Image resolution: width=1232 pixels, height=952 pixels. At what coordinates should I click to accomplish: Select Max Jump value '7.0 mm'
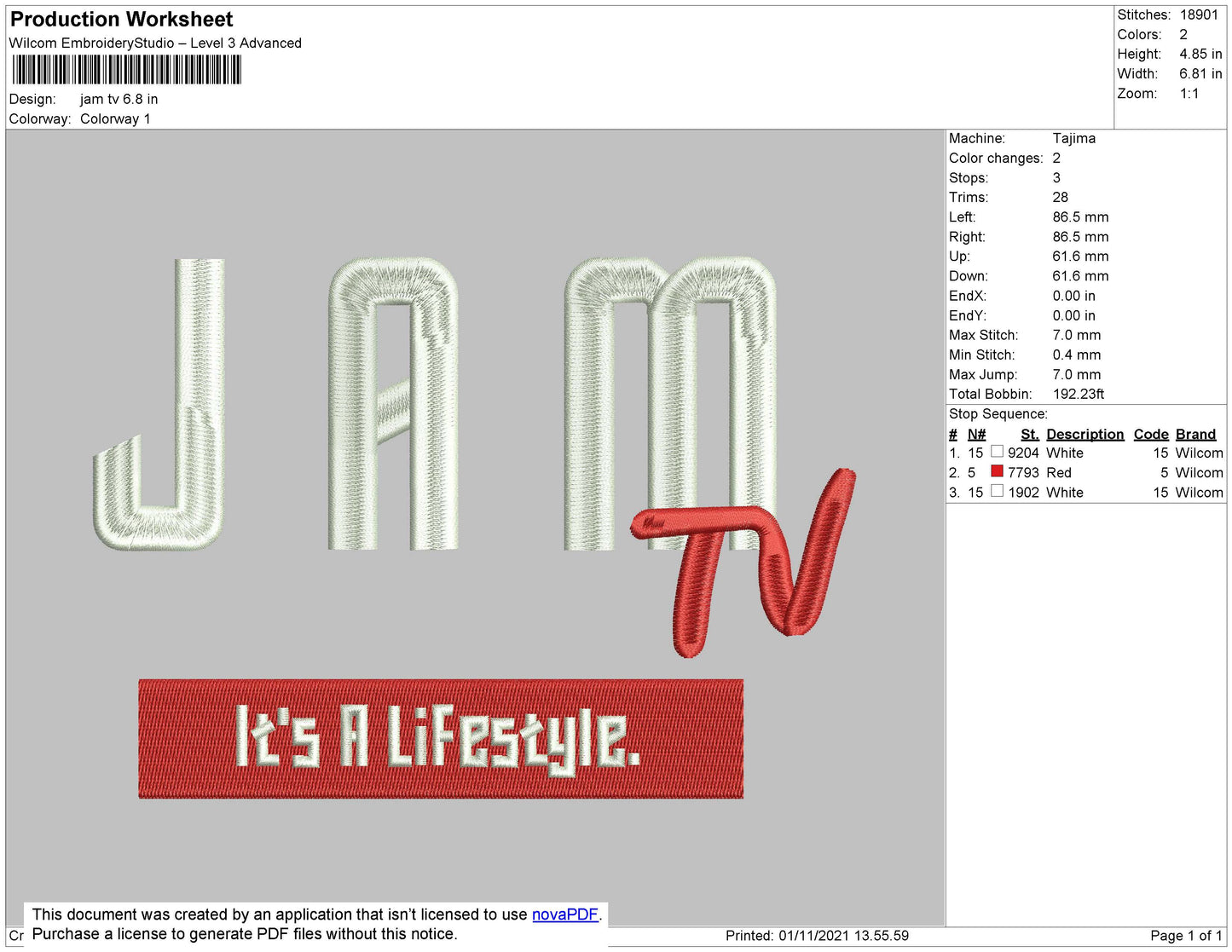coord(1076,374)
